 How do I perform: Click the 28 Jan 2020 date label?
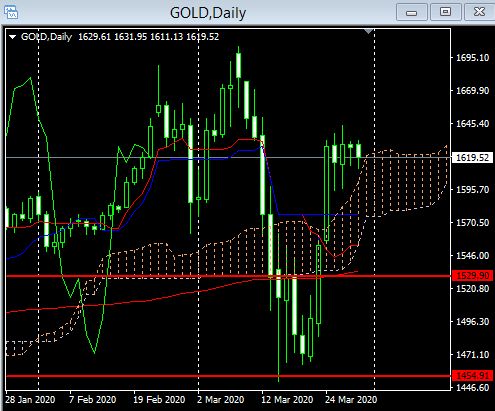[x=30, y=399]
